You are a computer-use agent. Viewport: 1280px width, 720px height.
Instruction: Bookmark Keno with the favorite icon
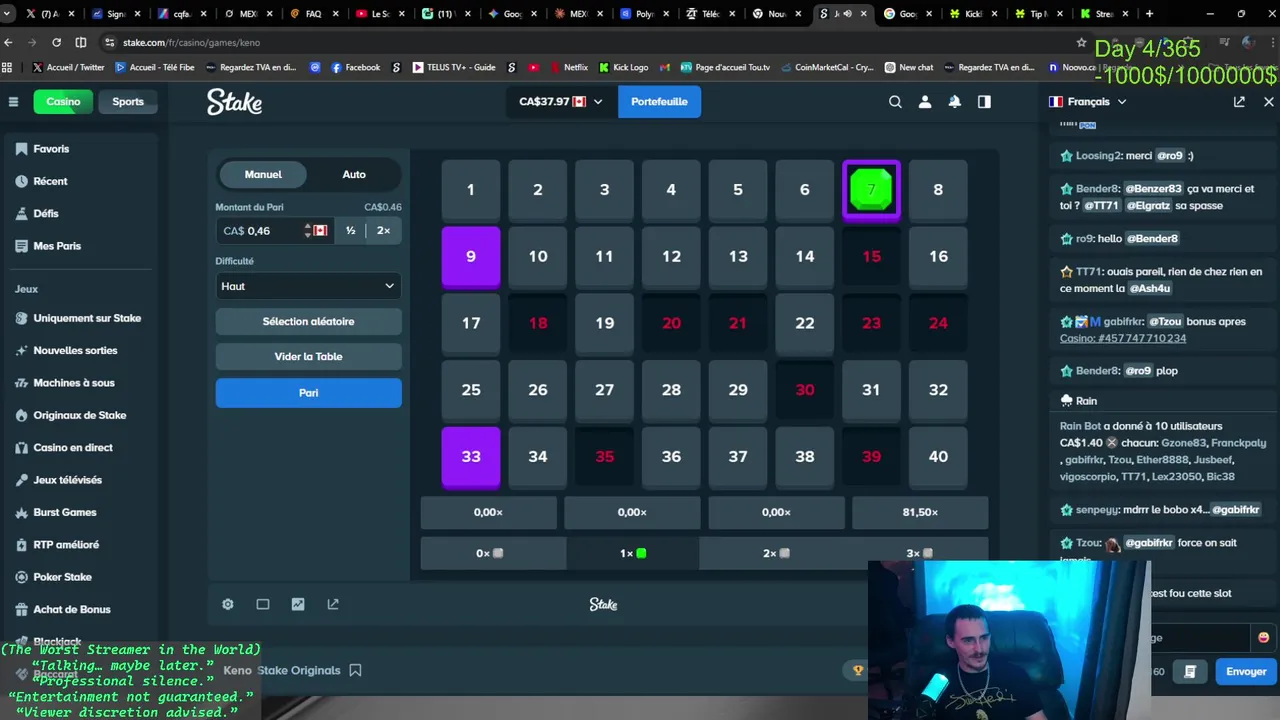[x=355, y=670]
